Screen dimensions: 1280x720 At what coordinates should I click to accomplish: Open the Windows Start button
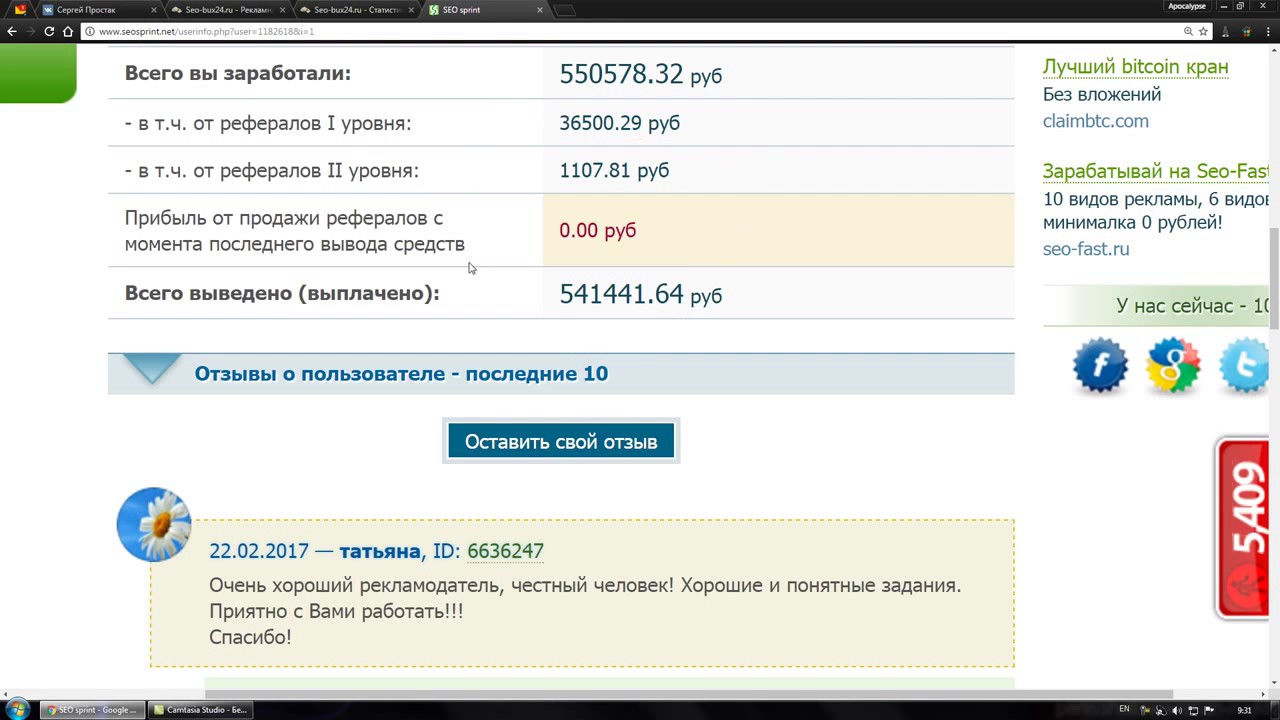pos(17,710)
